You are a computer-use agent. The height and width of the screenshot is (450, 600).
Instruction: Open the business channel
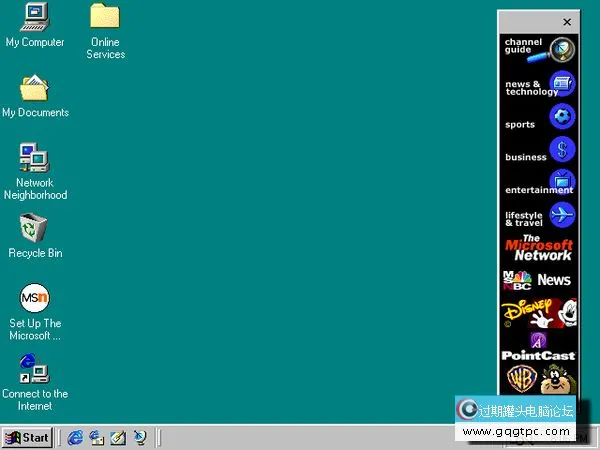[x=539, y=150]
